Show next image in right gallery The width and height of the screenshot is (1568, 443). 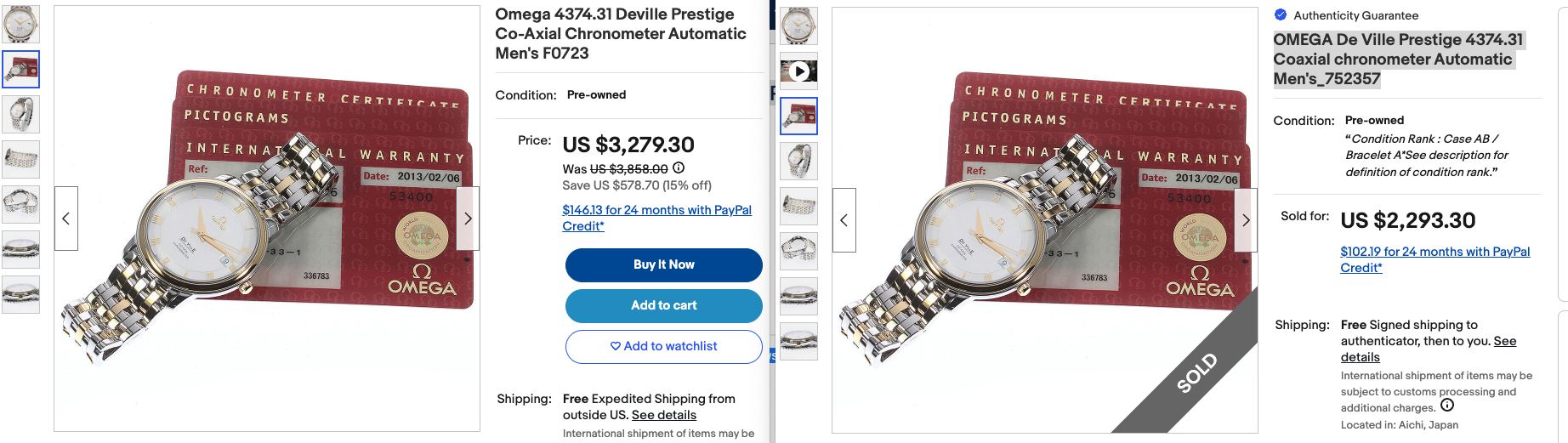pos(1246,220)
